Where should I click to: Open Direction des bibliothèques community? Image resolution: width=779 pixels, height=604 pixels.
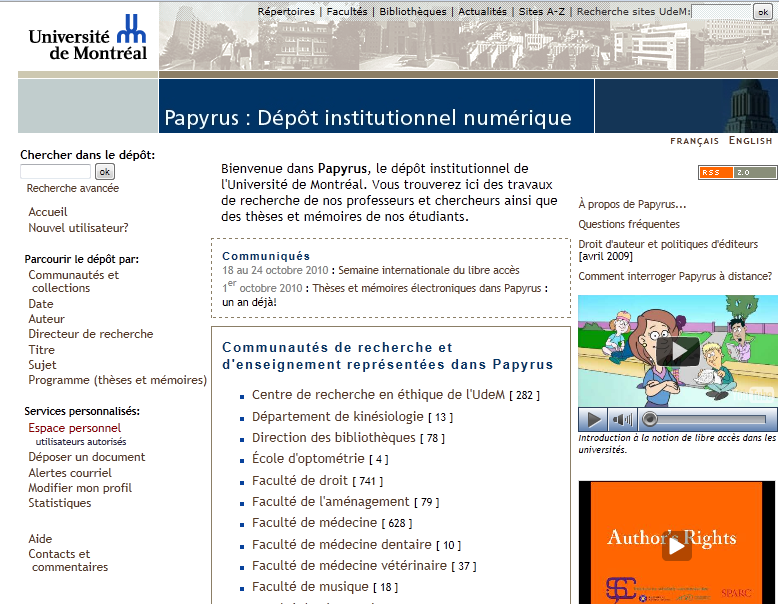click(x=333, y=438)
